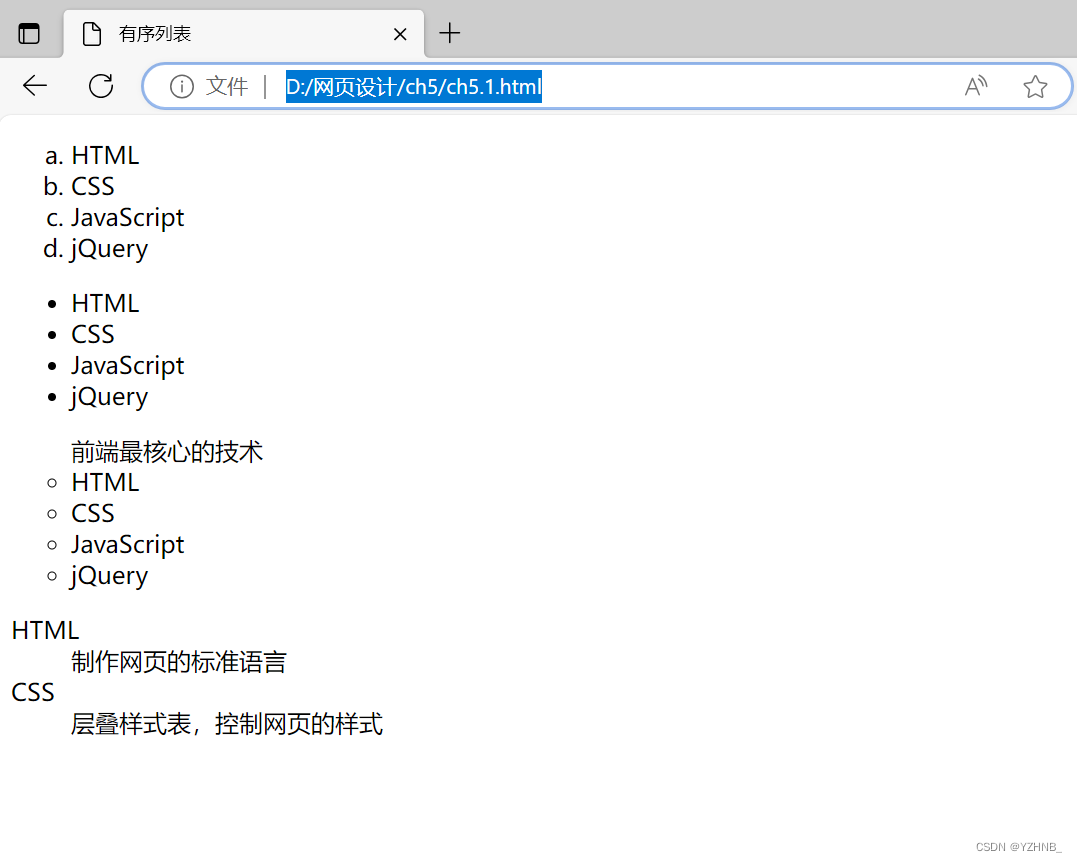Click the text 前端最核心的技术
This screenshot has width=1077, height=862.
(x=166, y=451)
